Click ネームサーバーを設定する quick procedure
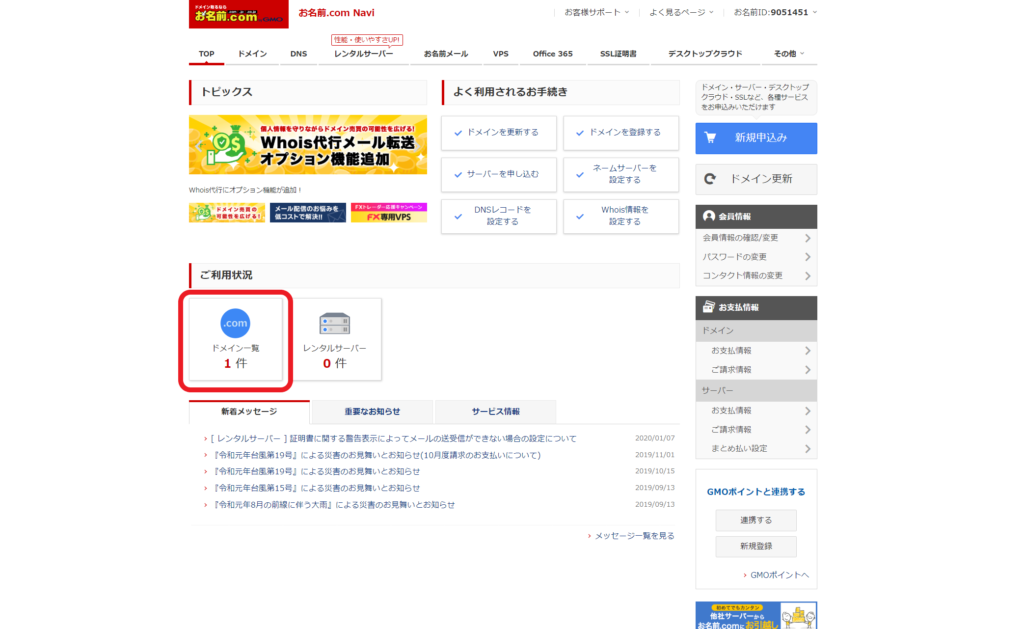Viewport: 1024px width, 629px height. 620,174
